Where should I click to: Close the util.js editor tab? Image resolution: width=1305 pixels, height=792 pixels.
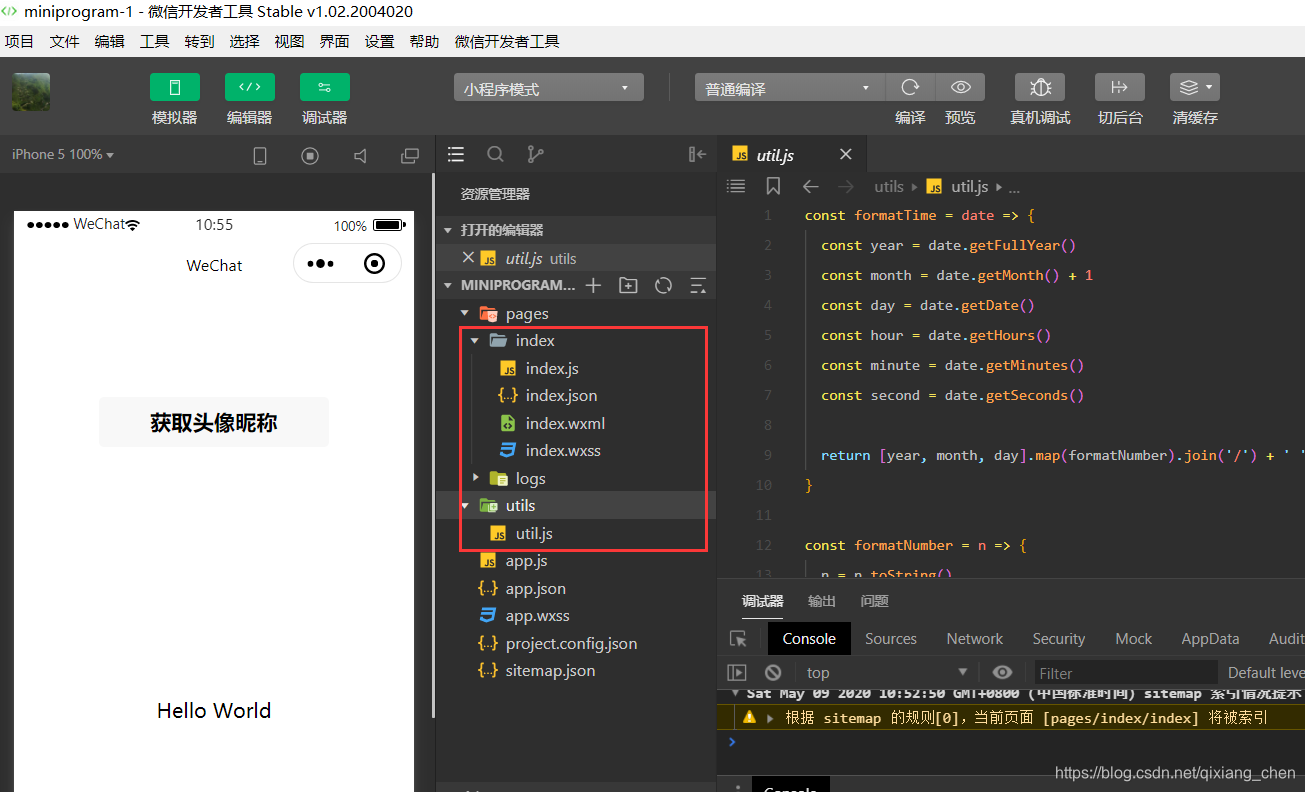tap(846, 154)
